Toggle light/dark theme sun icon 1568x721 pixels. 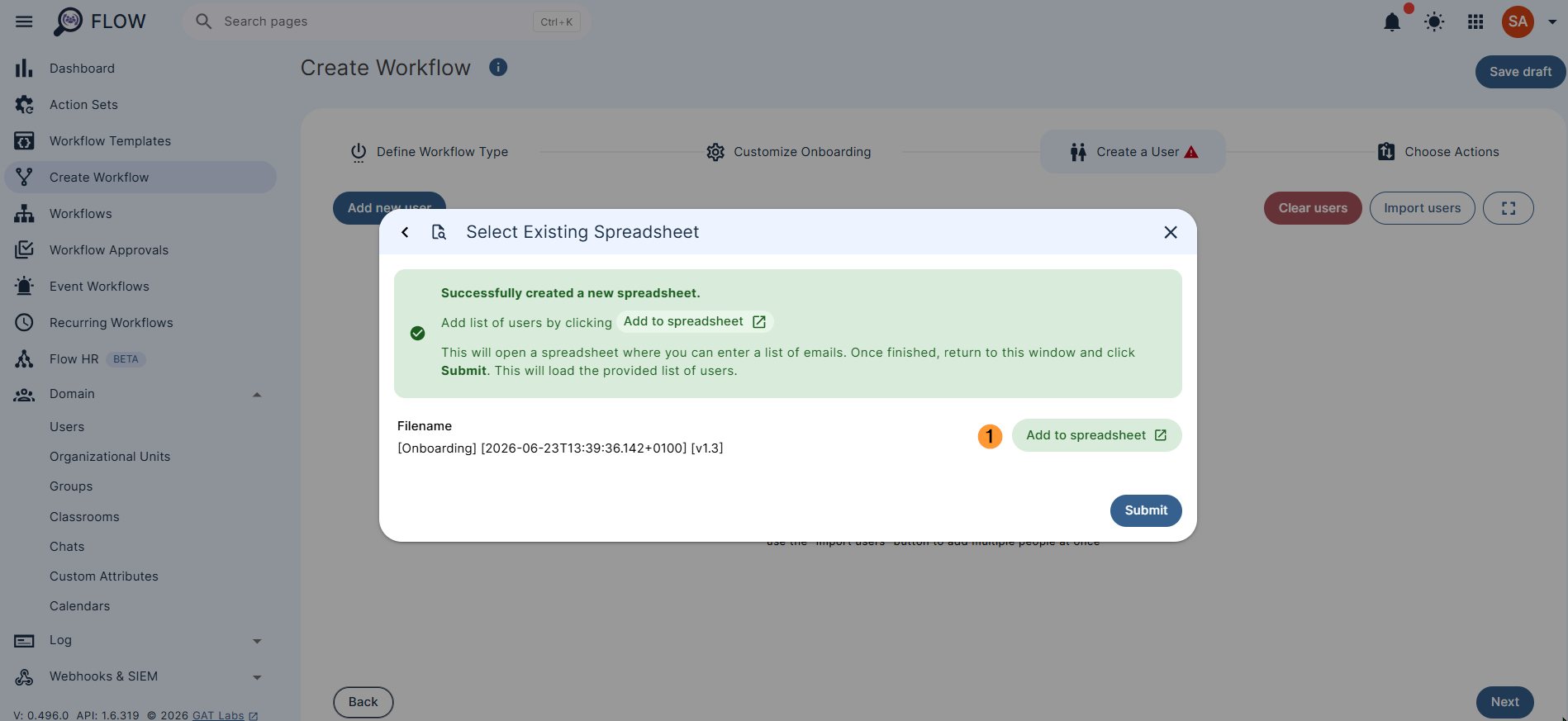(x=1434, y=21)
